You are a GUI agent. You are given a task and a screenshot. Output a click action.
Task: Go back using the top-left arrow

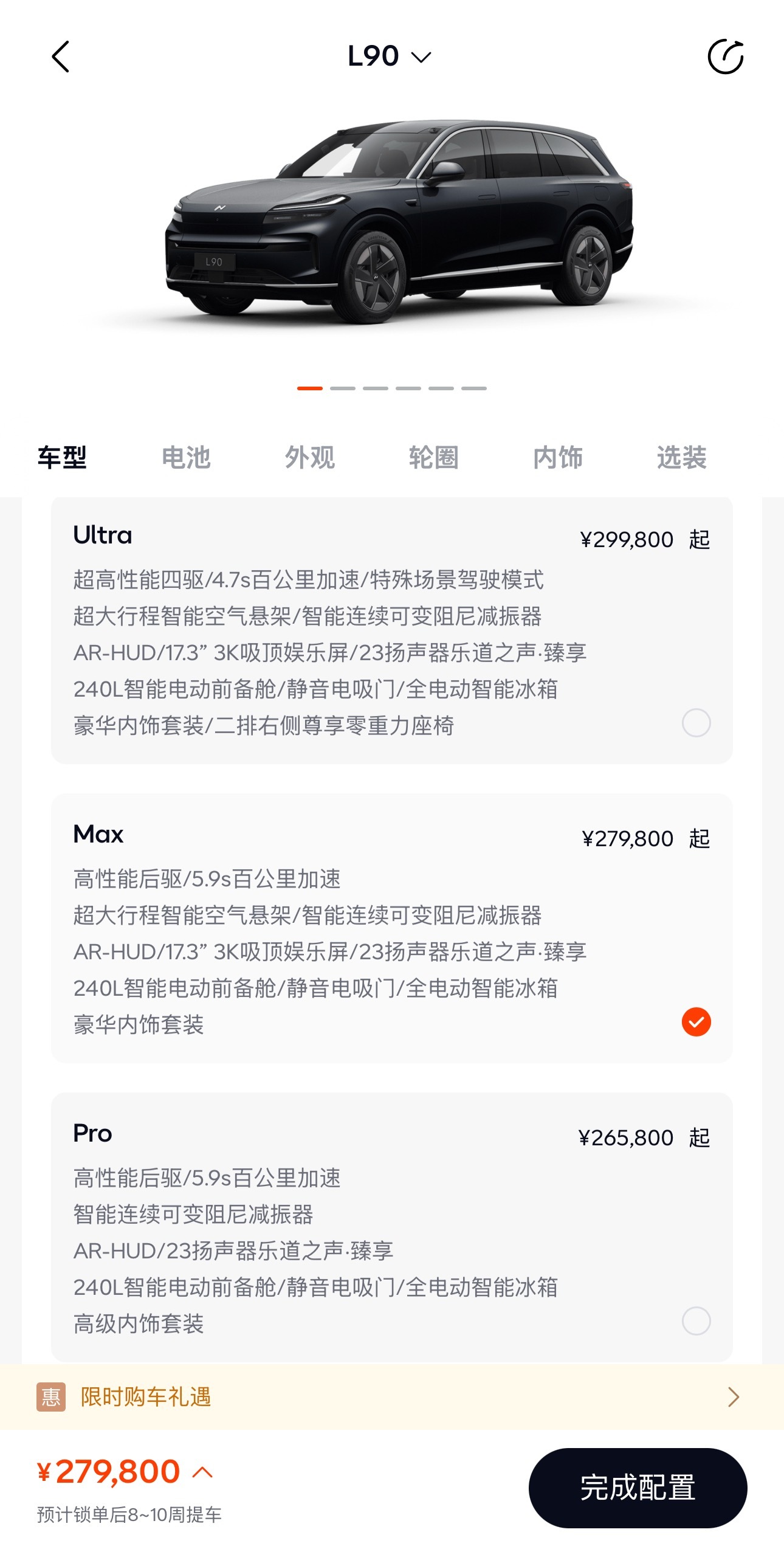pyautogui.click(x=61, y=57)
